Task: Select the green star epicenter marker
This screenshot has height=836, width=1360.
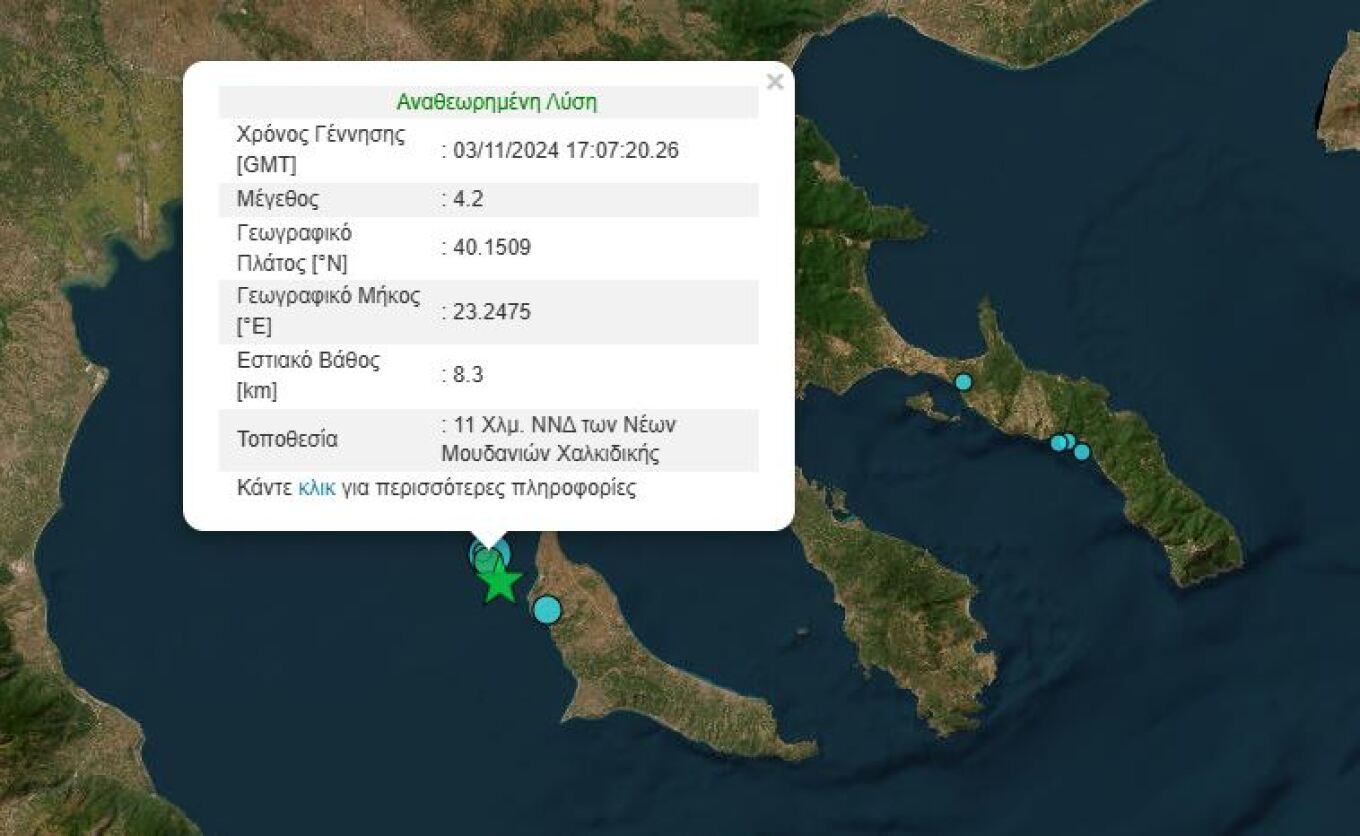Action: pyautogui.click(x=500, y=583)
